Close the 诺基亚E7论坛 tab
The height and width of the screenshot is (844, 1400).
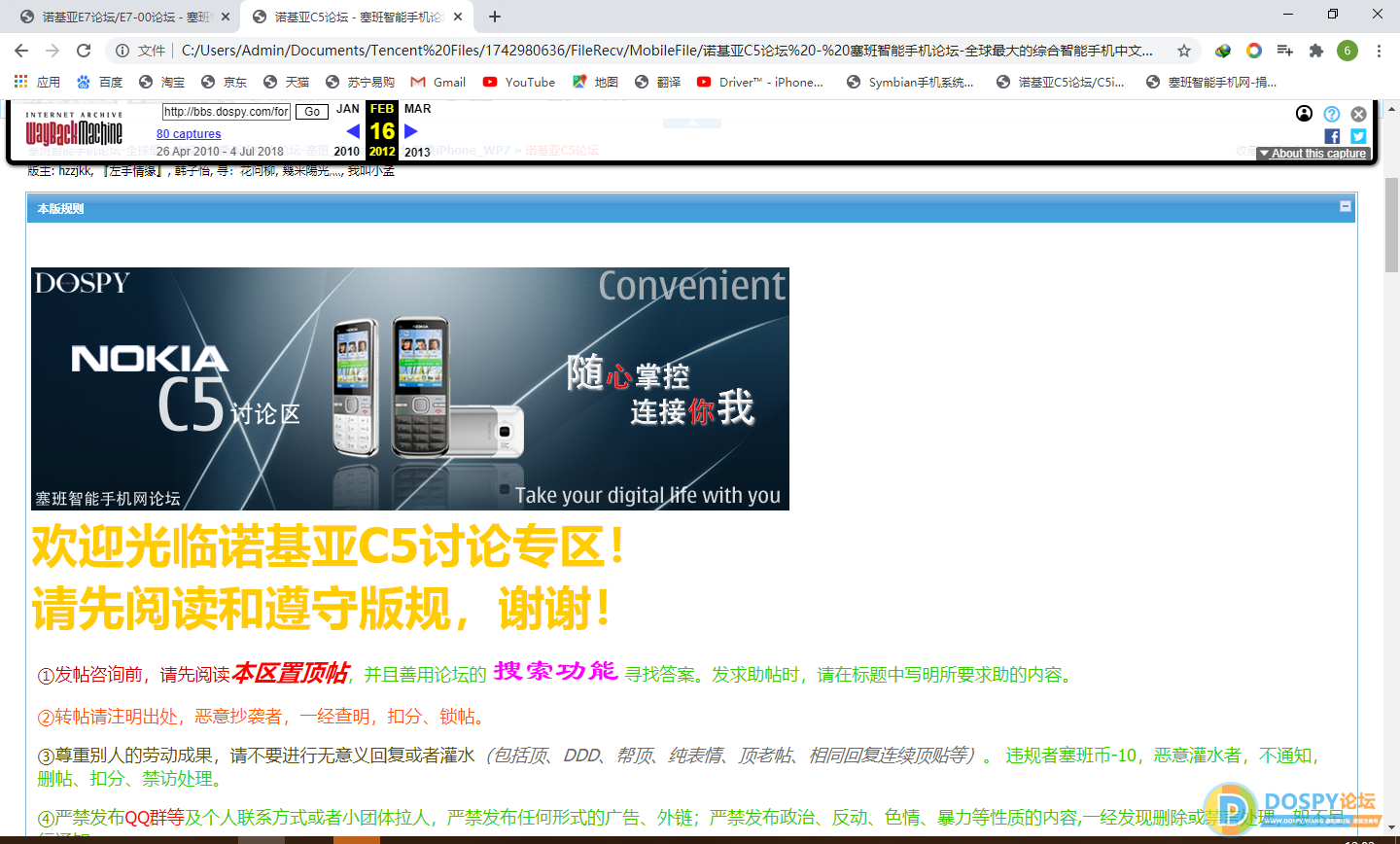226,17
